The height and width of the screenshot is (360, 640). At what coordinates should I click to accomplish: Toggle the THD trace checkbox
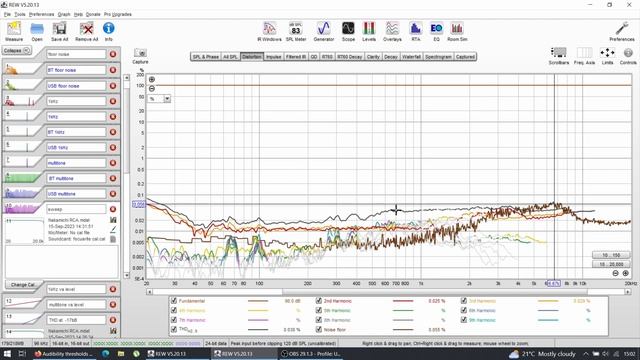click(174, 329)
